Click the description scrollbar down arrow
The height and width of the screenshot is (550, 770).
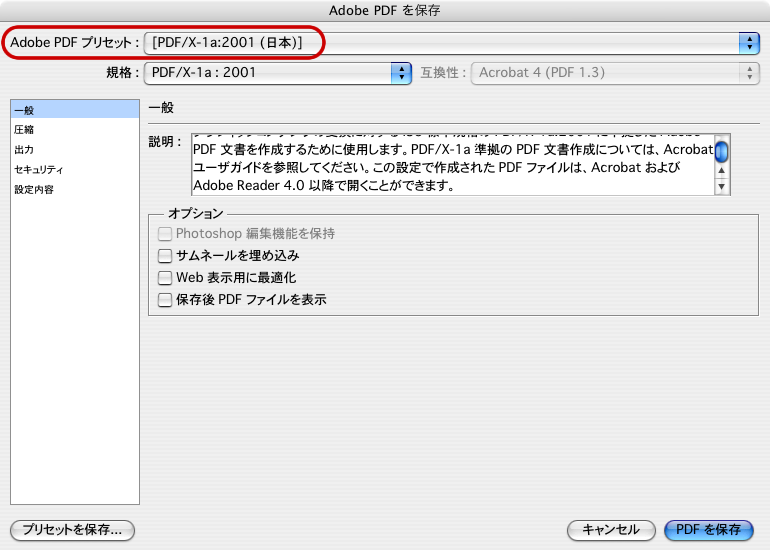[721, 187]
